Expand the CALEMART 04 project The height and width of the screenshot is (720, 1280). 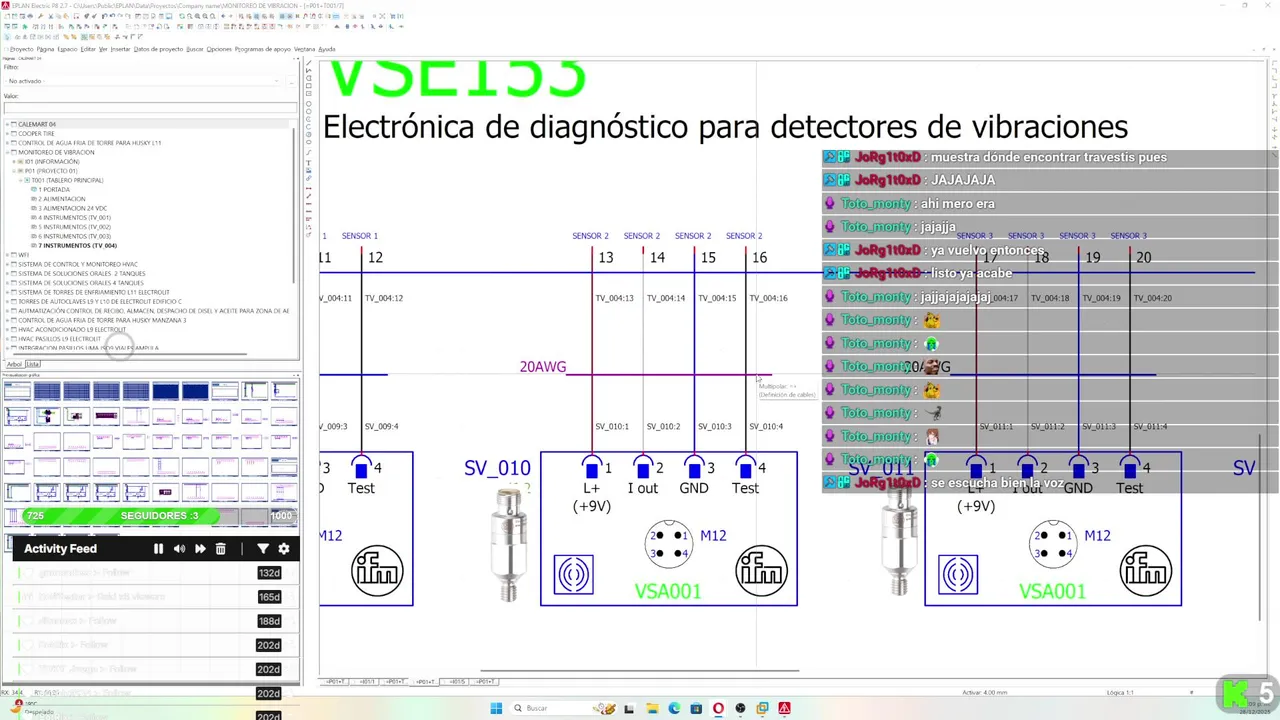tap(7, 124)
